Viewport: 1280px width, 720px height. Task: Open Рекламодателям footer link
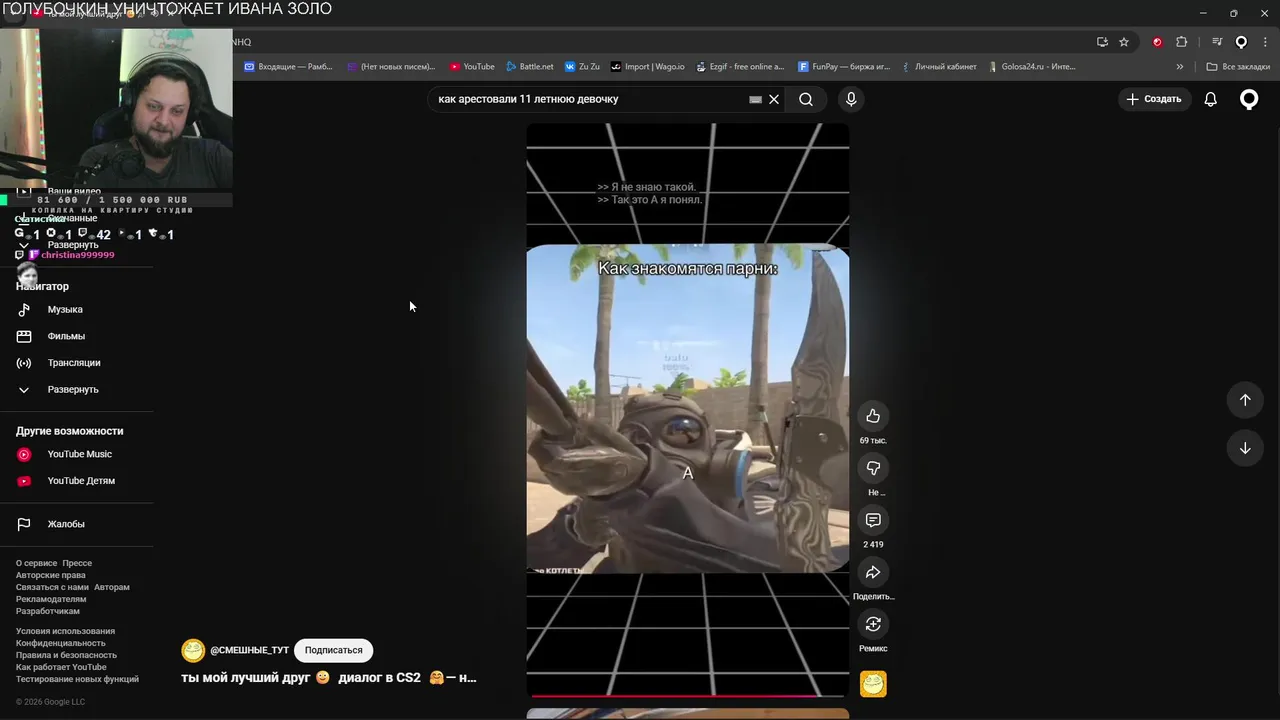point(51,599)
